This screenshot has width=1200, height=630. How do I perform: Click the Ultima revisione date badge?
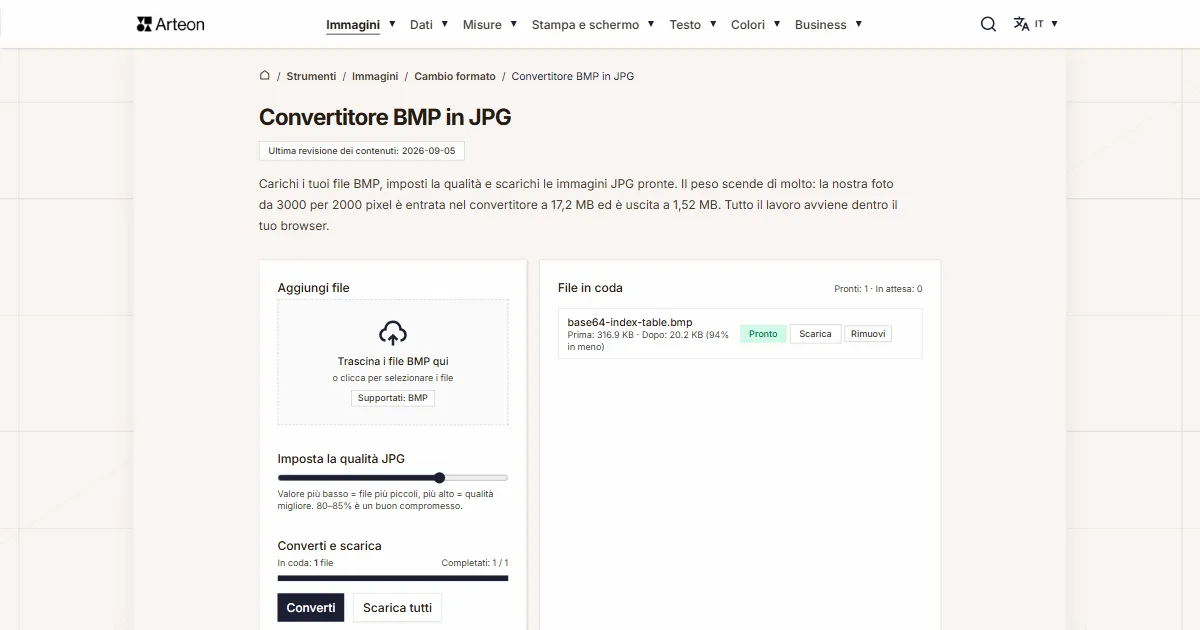[x=362, y=151]
